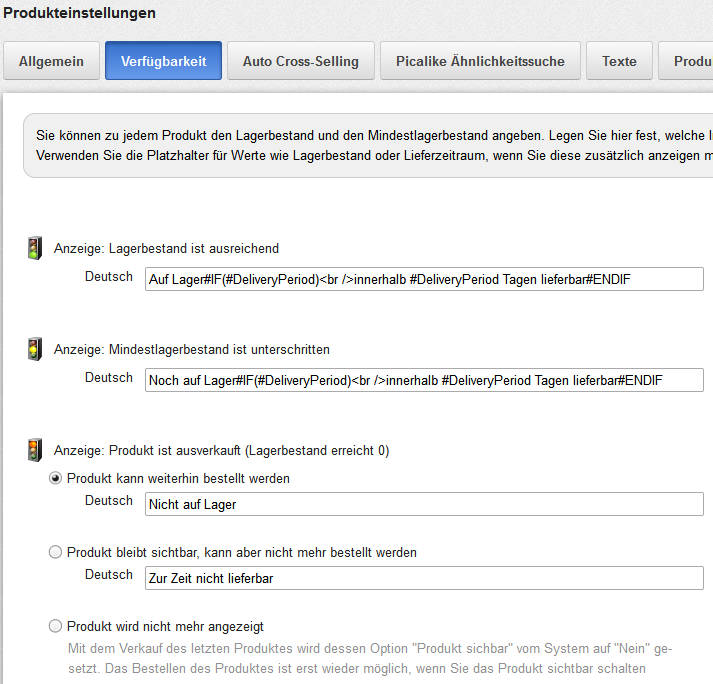Click the 'Nicht auf Lager' text field
713x684 pixels.
coord(424,504)
